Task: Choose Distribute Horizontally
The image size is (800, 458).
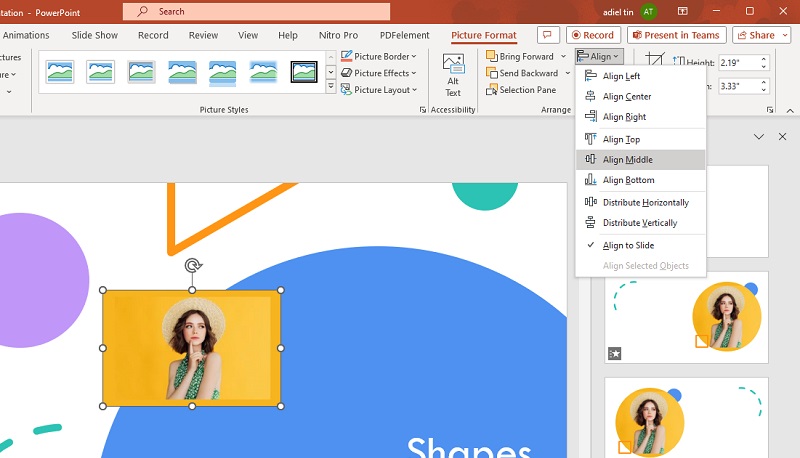Action: click(640, 202)
